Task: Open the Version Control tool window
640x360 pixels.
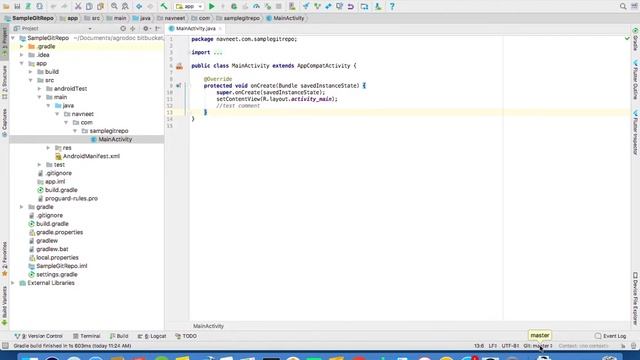Action: coord(38,336)
